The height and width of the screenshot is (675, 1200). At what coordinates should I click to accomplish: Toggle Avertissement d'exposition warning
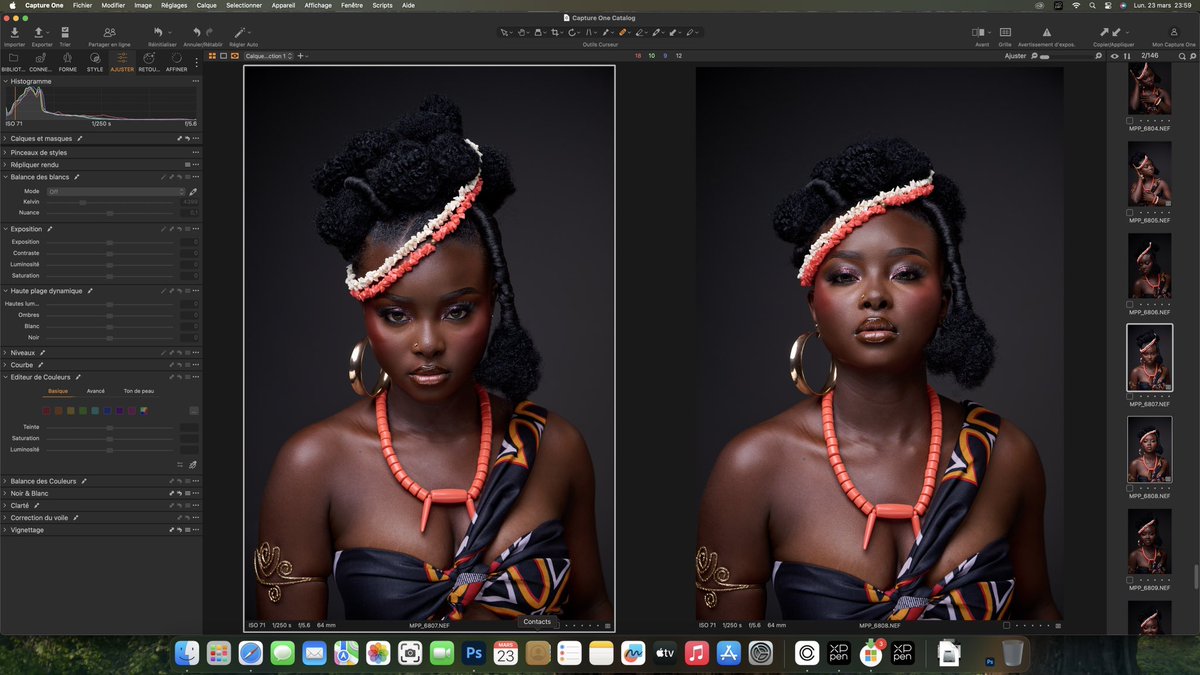(1046, 33)
